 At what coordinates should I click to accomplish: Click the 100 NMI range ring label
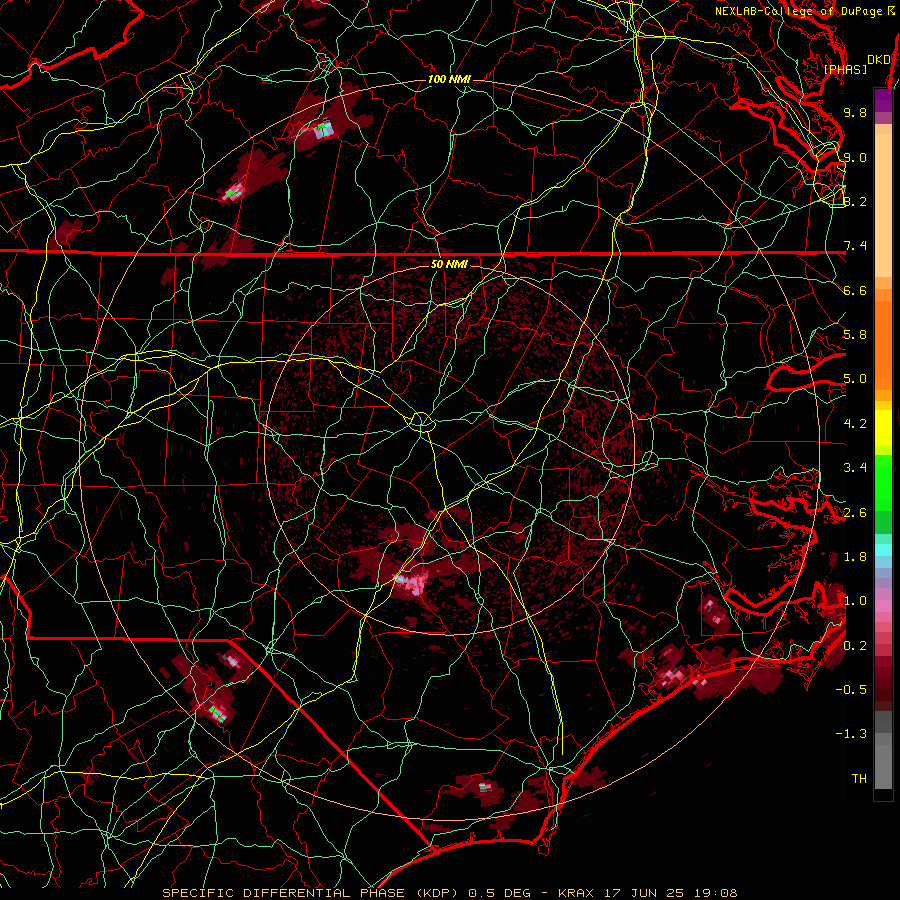[449, 79]
